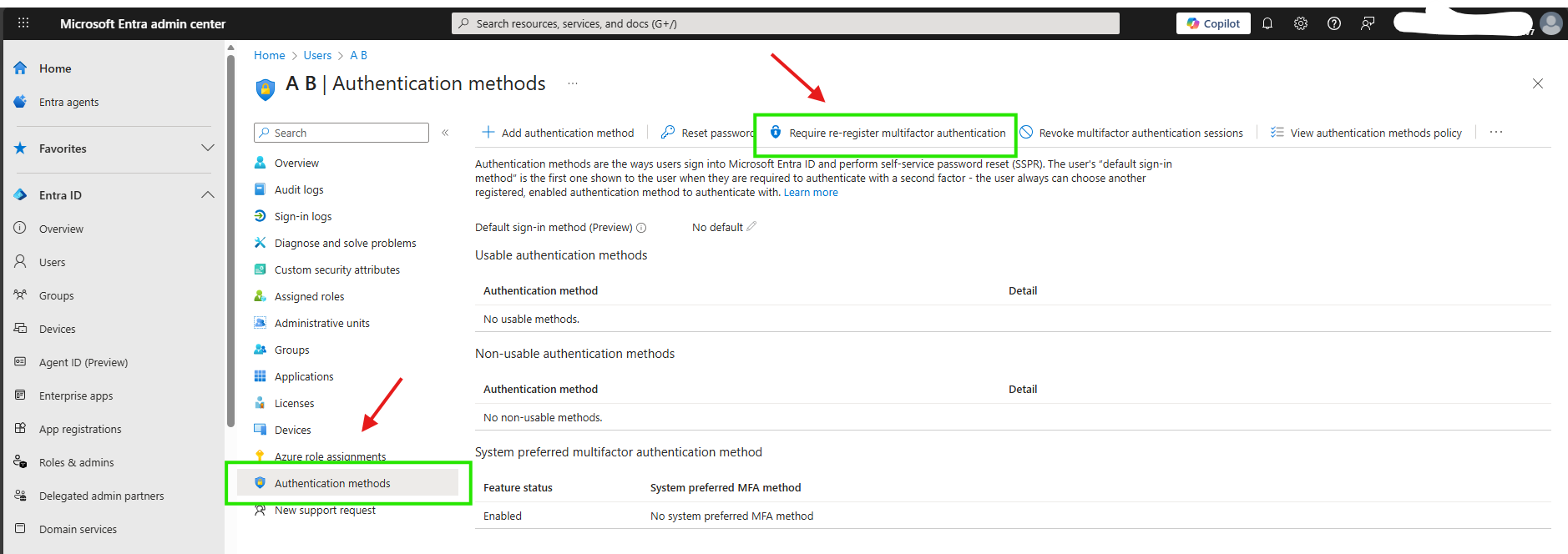Open the ellipsis next to the page title
Viewport: 1568px width, 554px height.
click(x=573, y=83)
